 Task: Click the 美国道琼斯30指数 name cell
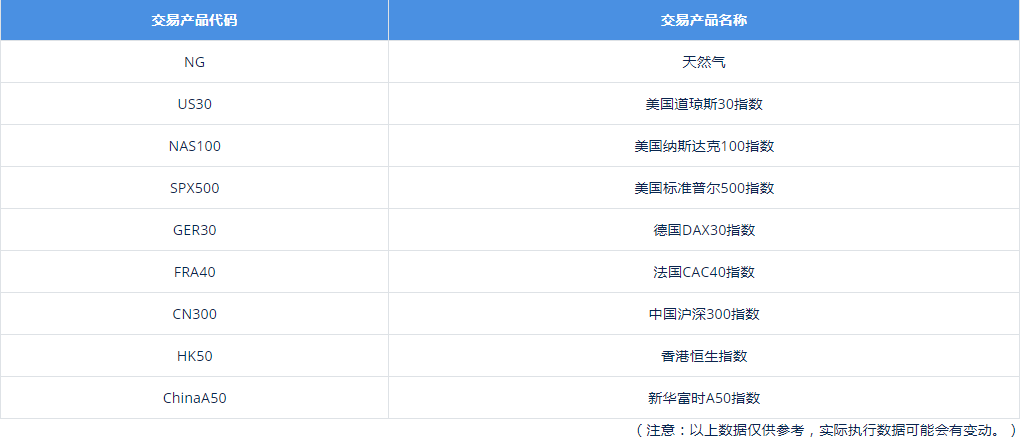point(704,104)
